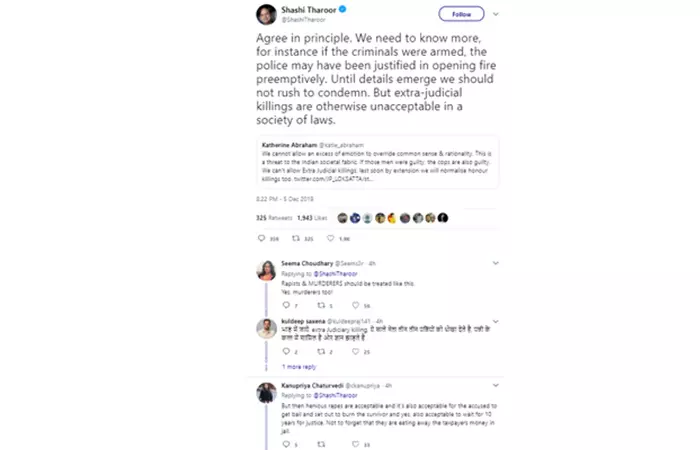
Task: Open Shashi Tharoor's profile picture
Action: (x=267, y=15)
